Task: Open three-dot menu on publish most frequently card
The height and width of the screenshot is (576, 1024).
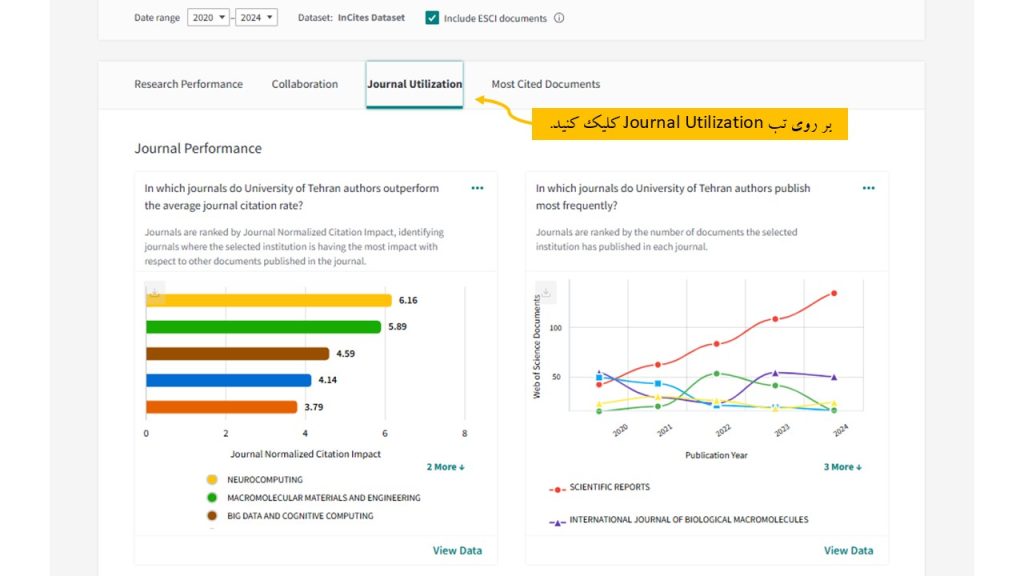Action: click(868, 188)
